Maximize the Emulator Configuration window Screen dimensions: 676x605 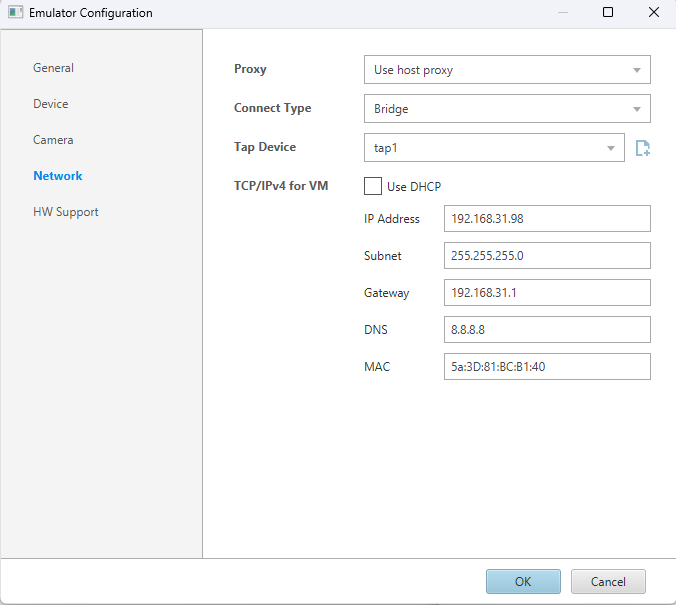click(x=608, y=13)
